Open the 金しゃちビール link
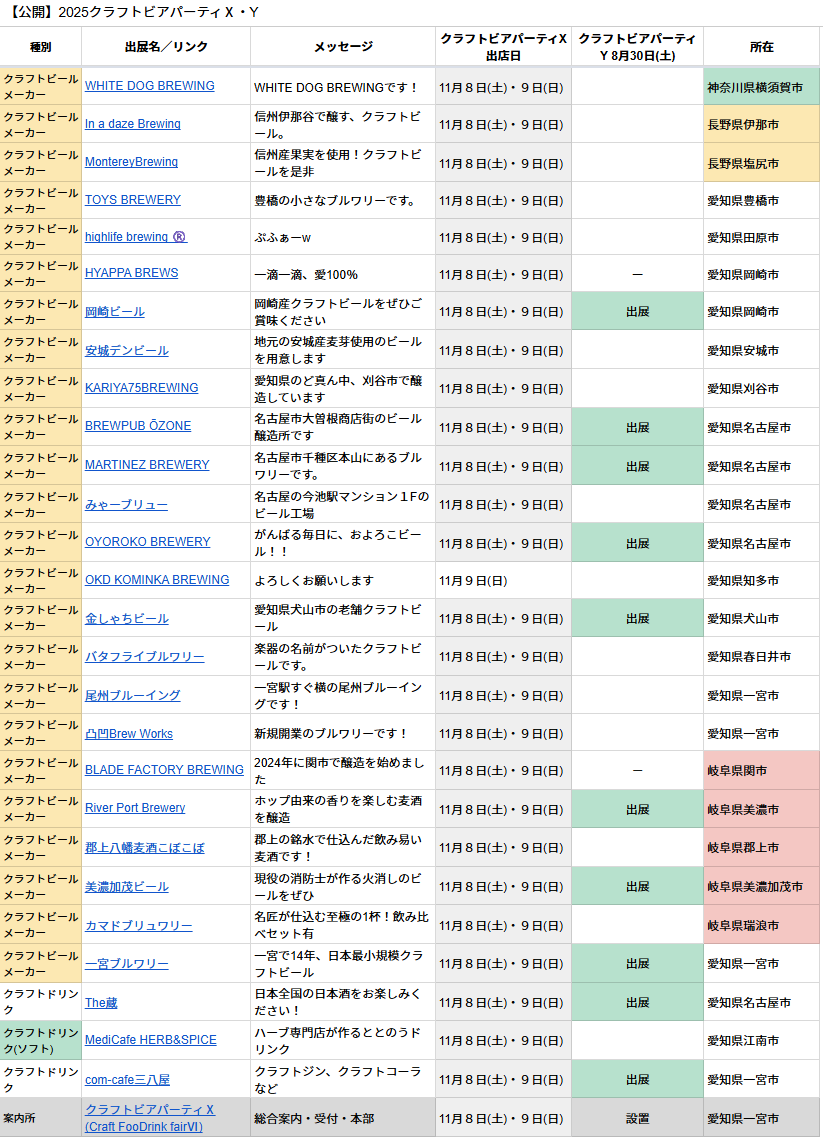This screenshot has height=1137, width=823. 127,619
